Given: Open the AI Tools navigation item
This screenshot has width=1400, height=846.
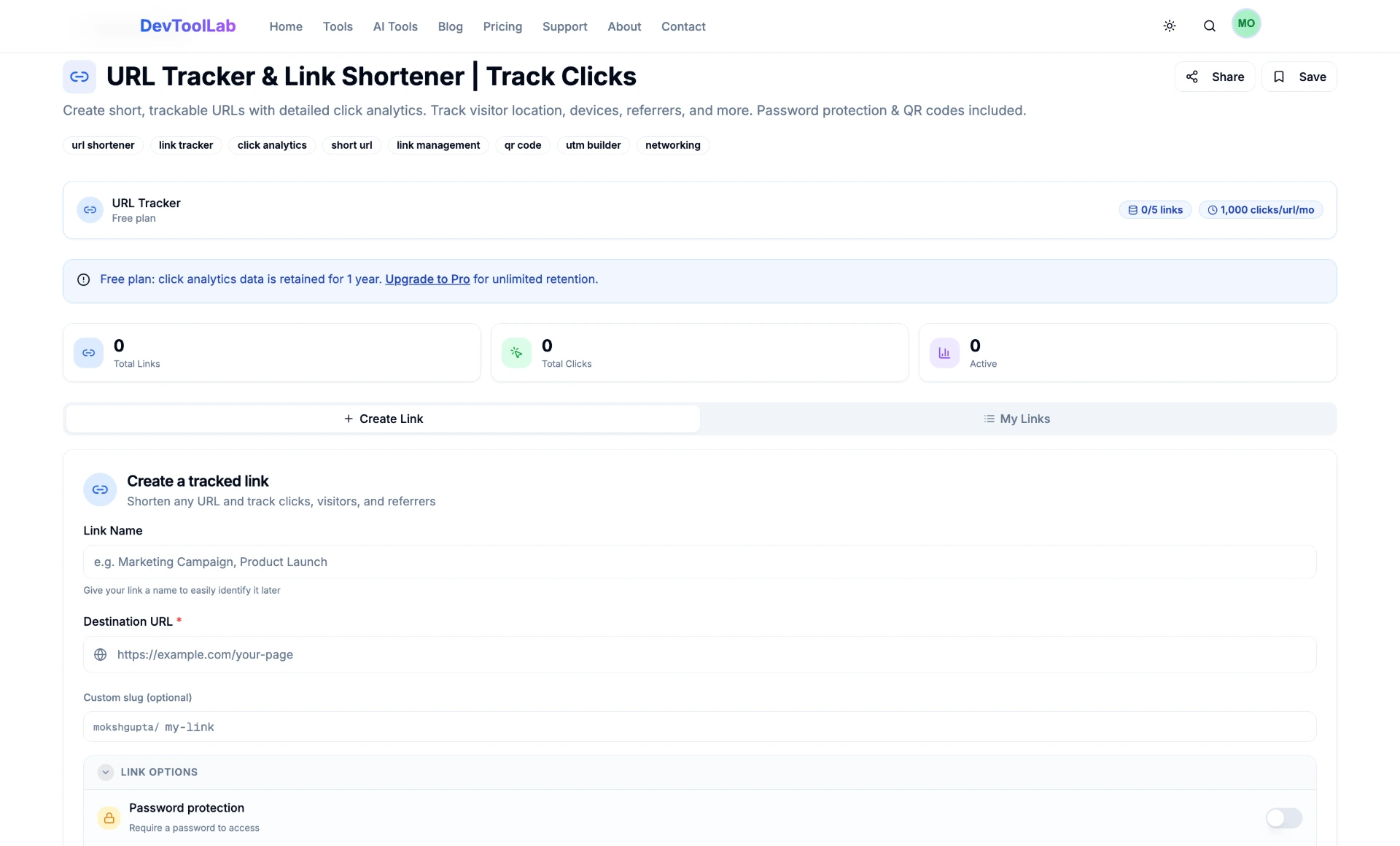Looking at the screenshot, I should point(395,26).
